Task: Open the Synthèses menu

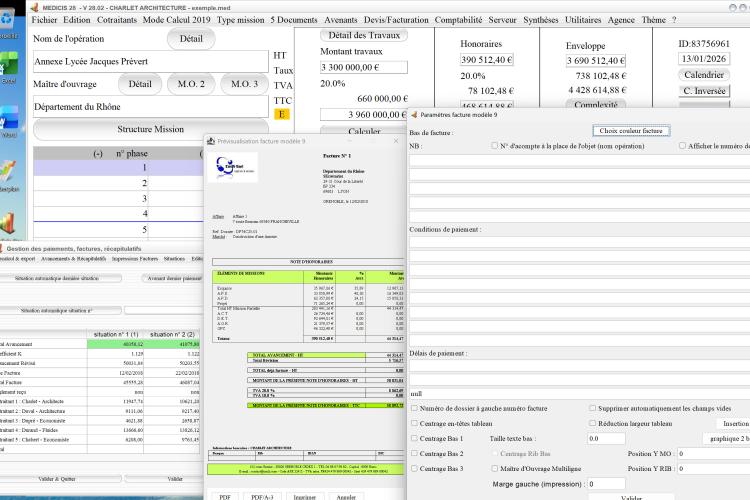Action: click(540, 20)
